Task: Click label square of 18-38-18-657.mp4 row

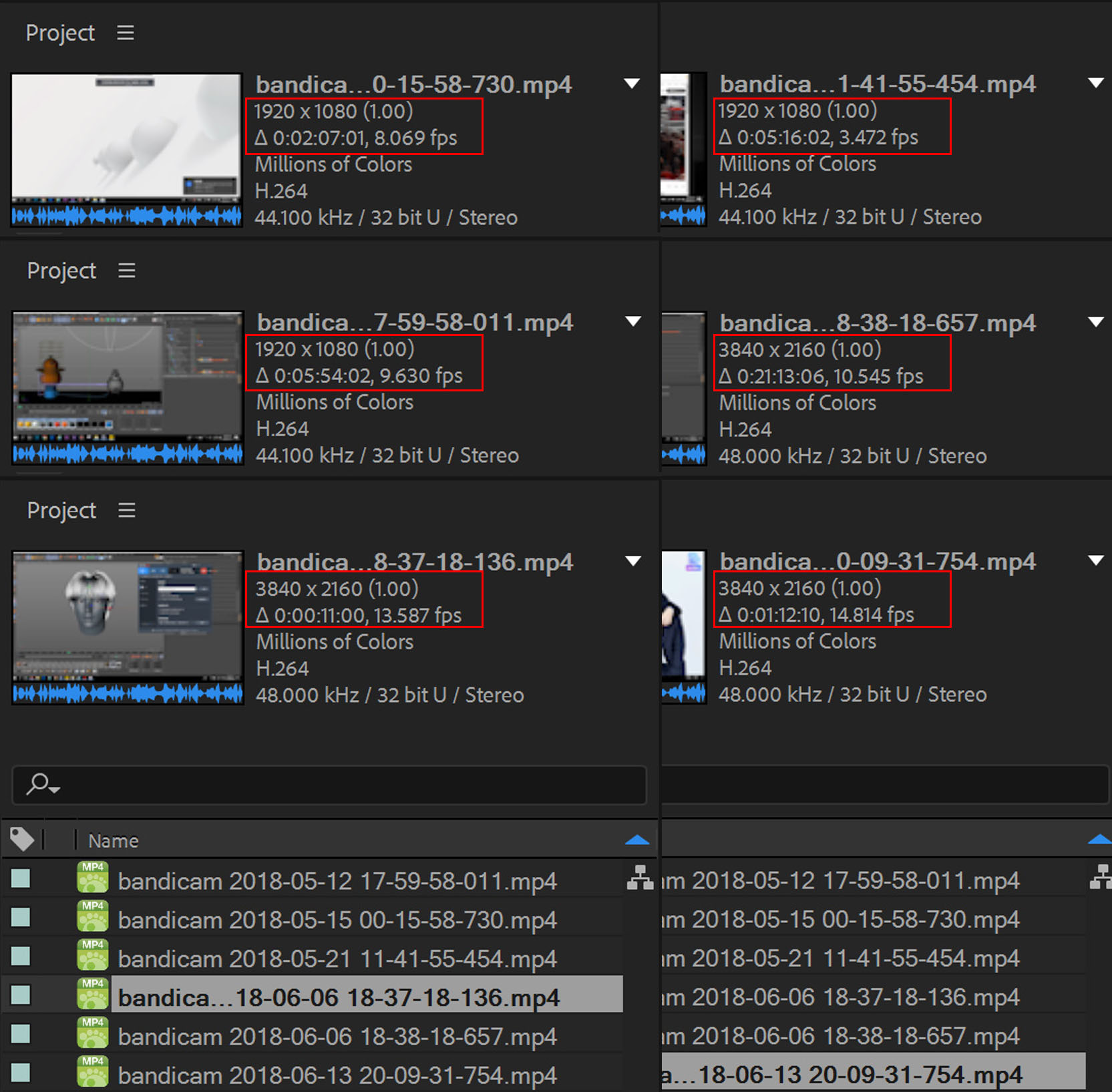Action: tap(21, 1034)
